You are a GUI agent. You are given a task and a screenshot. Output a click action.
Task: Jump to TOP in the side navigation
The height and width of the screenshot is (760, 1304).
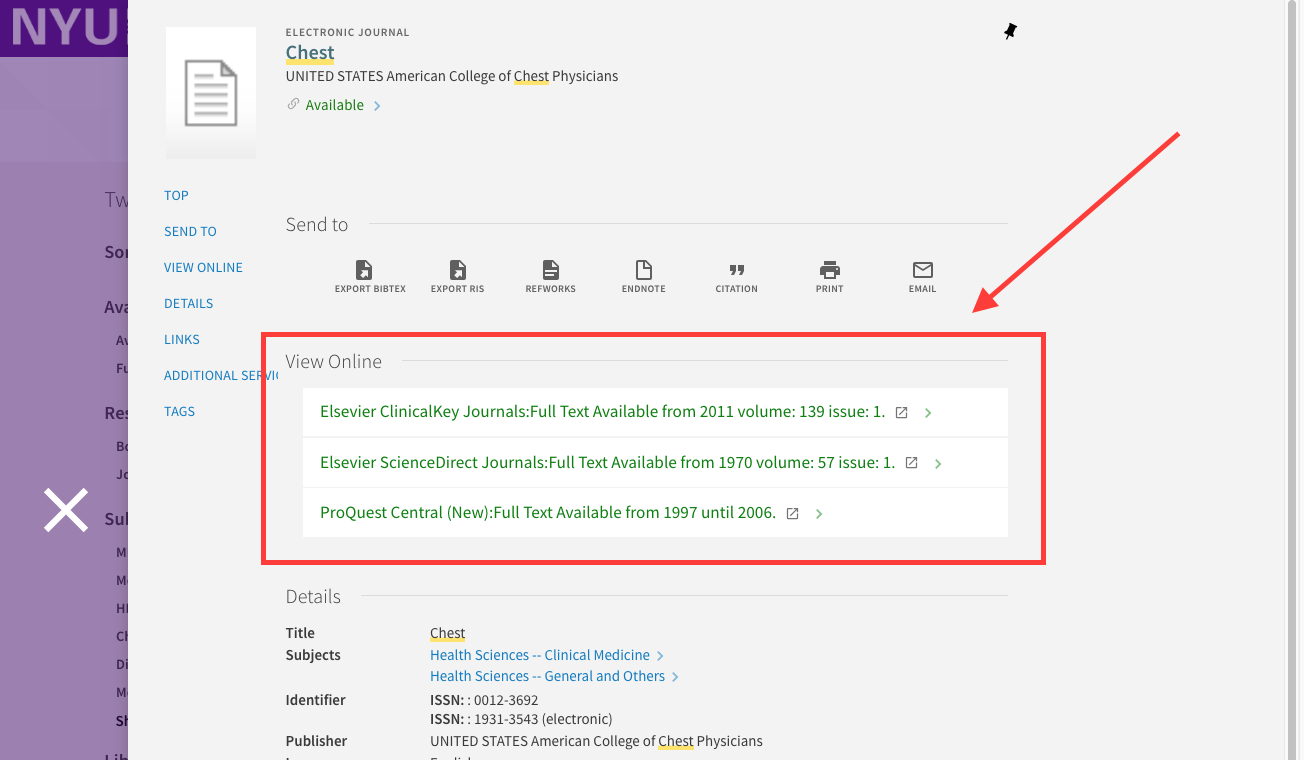(x=176, y=195)
